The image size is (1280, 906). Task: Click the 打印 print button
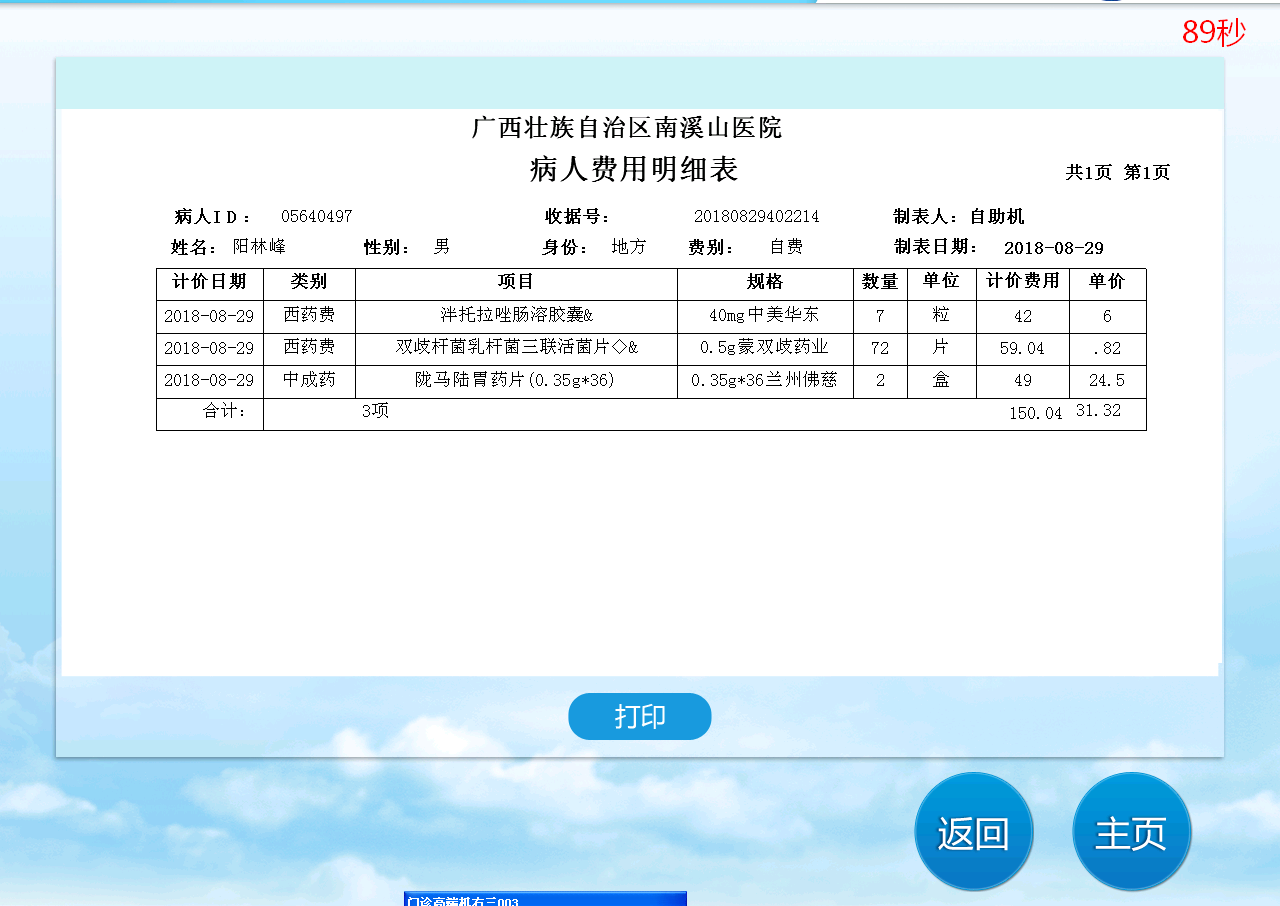[639, 716]
